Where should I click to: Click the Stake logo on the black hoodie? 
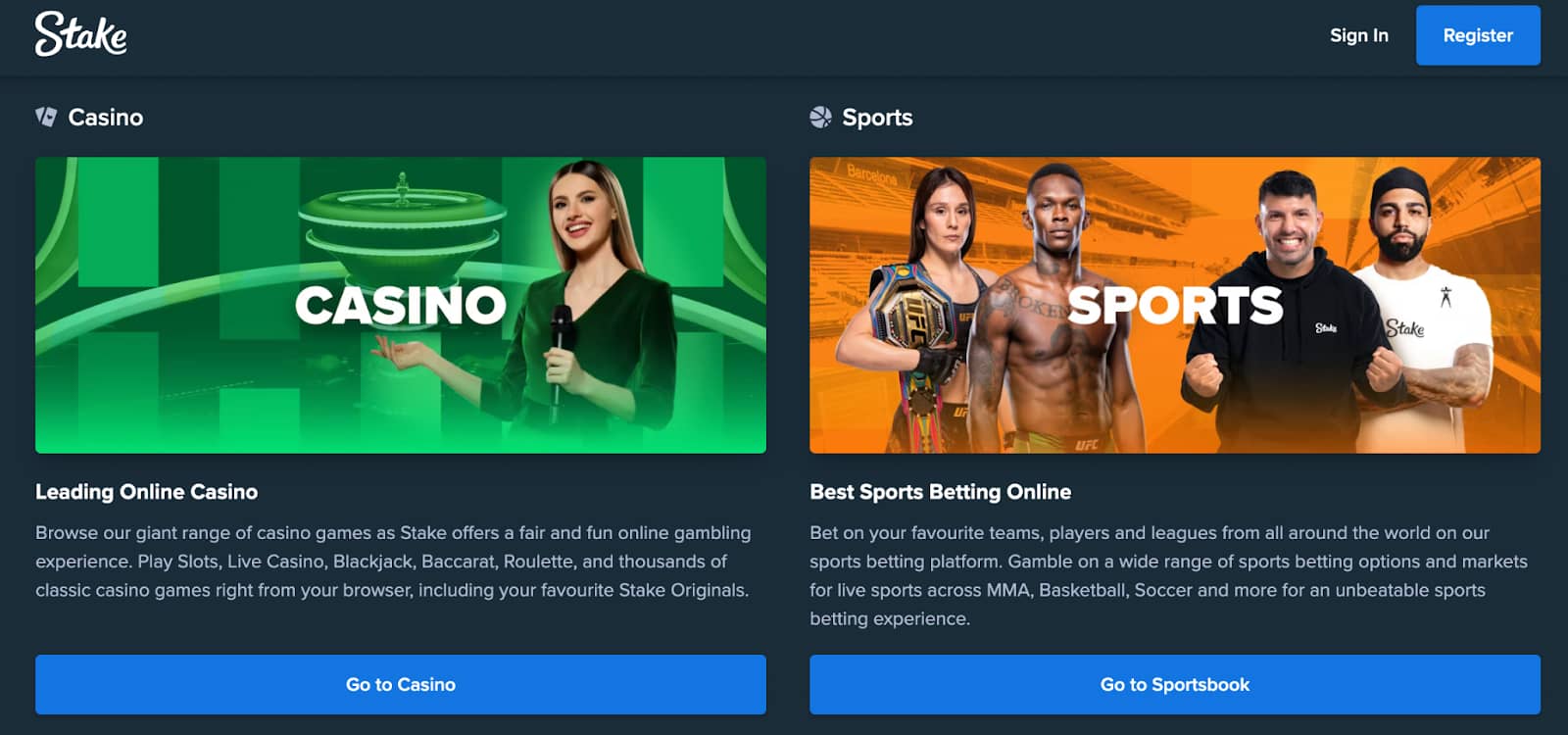[x=1326, y=327]
